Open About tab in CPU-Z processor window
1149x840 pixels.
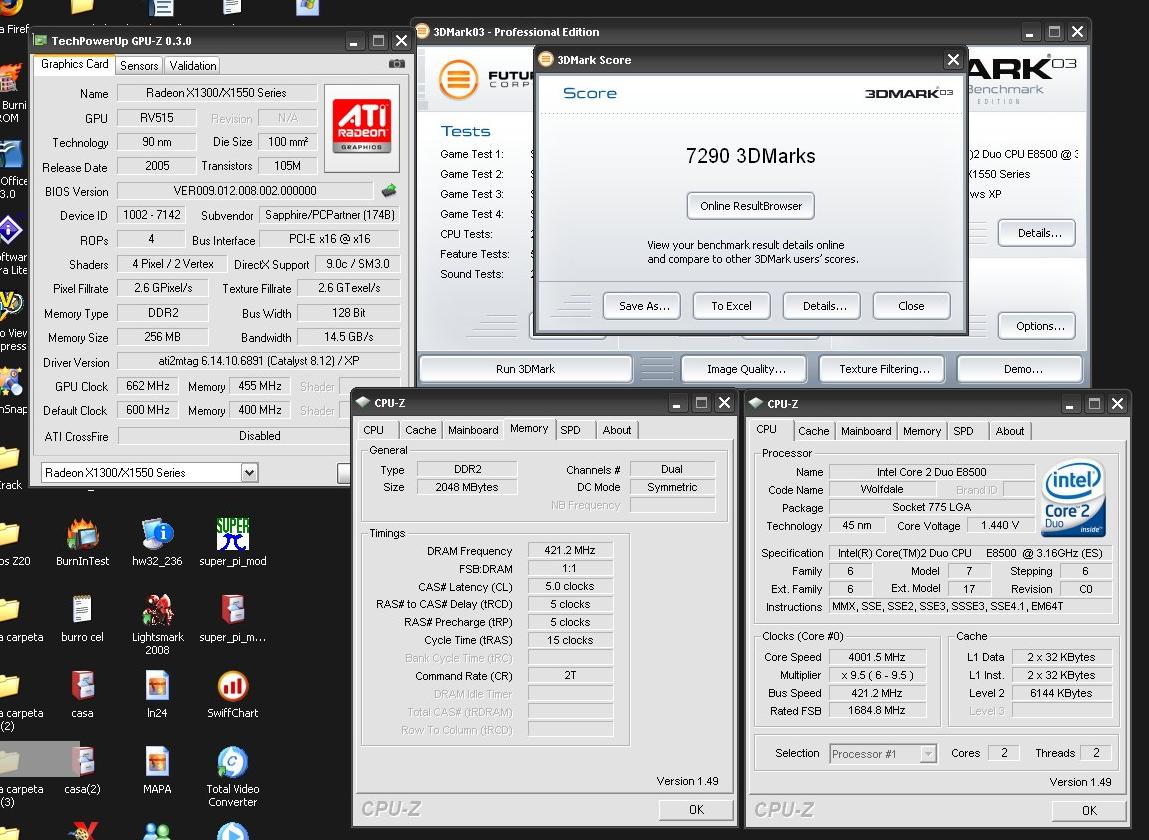(x=1010, y=431)
